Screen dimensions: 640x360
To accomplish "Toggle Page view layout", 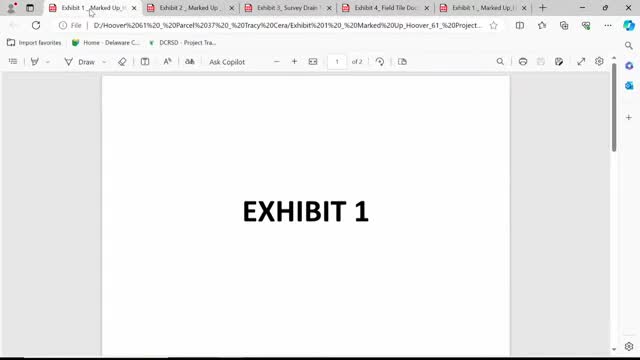I will click(x=402, y=62).
